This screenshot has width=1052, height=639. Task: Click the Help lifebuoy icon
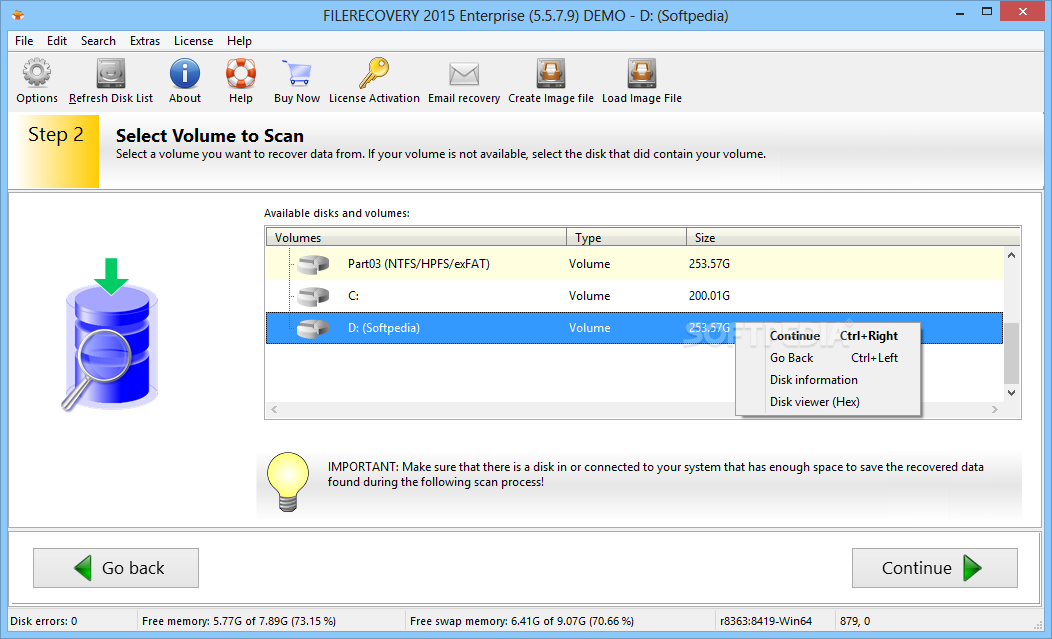(240, 73)
